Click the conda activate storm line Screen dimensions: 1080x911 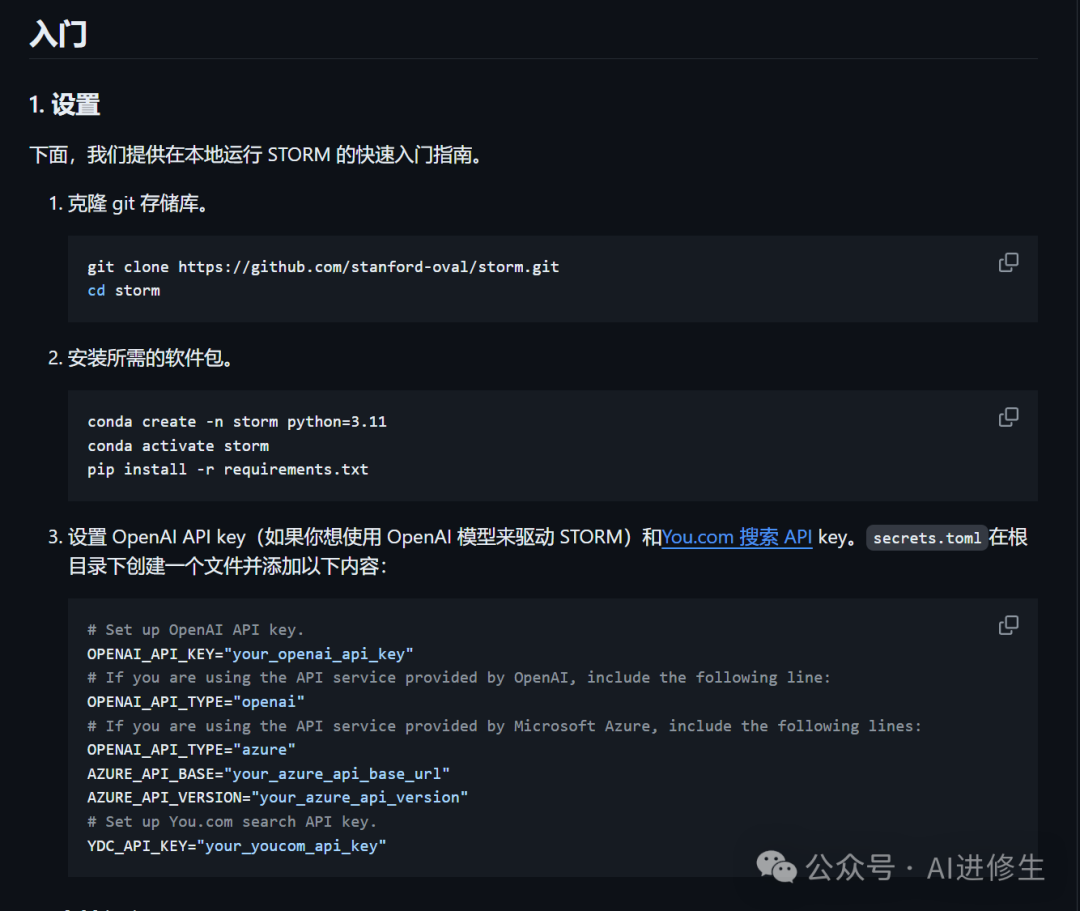[x=178, y=446]
